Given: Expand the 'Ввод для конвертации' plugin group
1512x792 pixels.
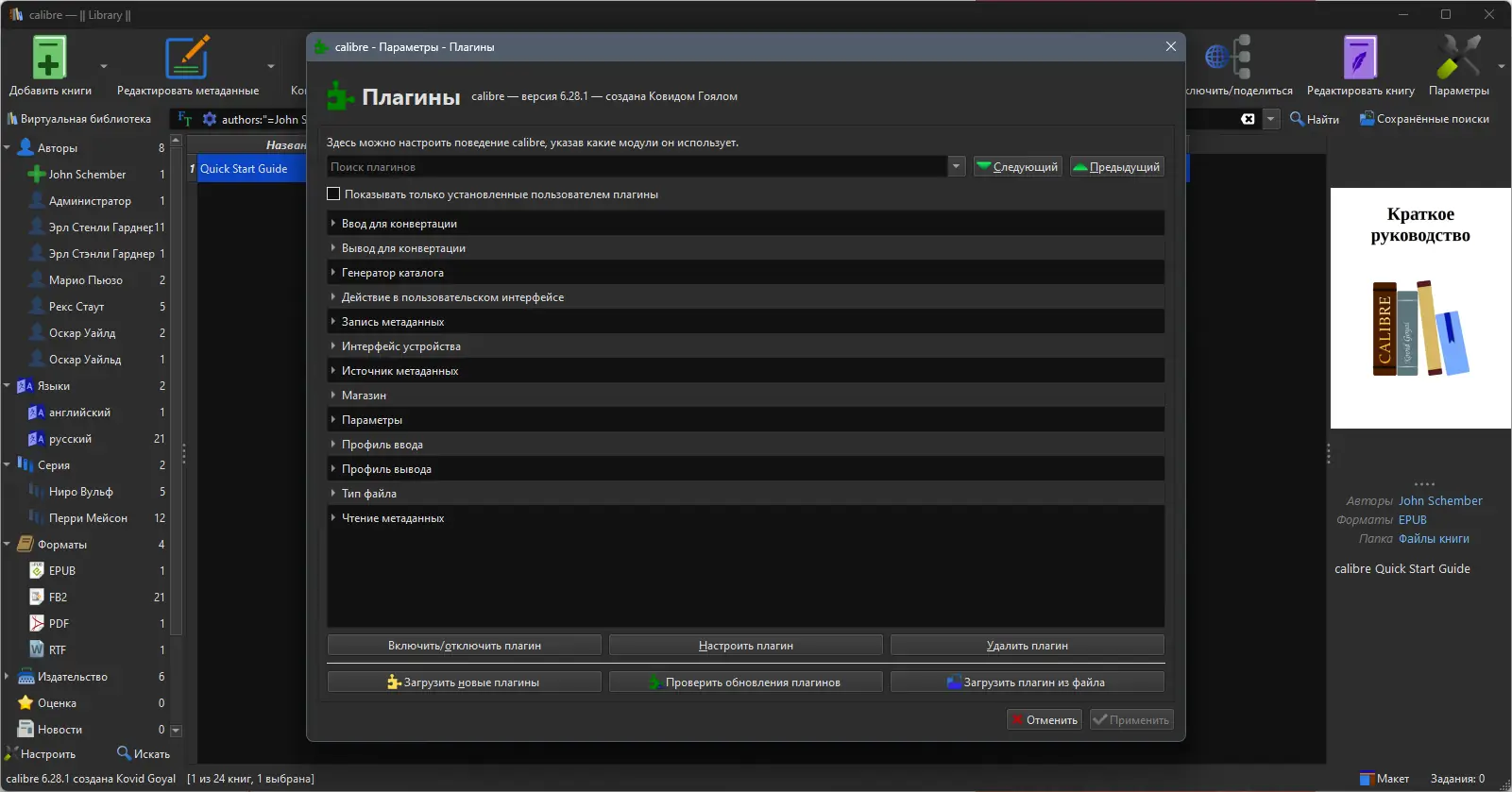Looking at the screenshot, I should coord(333,223).
